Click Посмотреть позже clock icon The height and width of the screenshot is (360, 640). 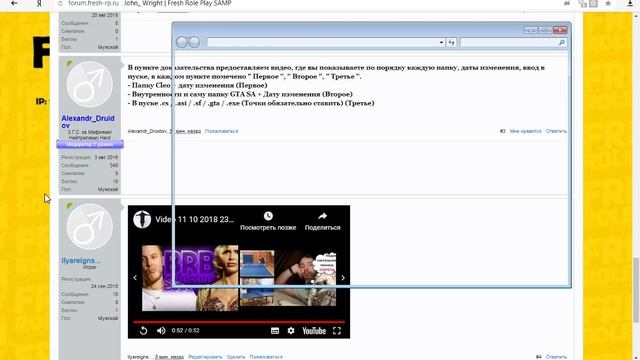268,216
